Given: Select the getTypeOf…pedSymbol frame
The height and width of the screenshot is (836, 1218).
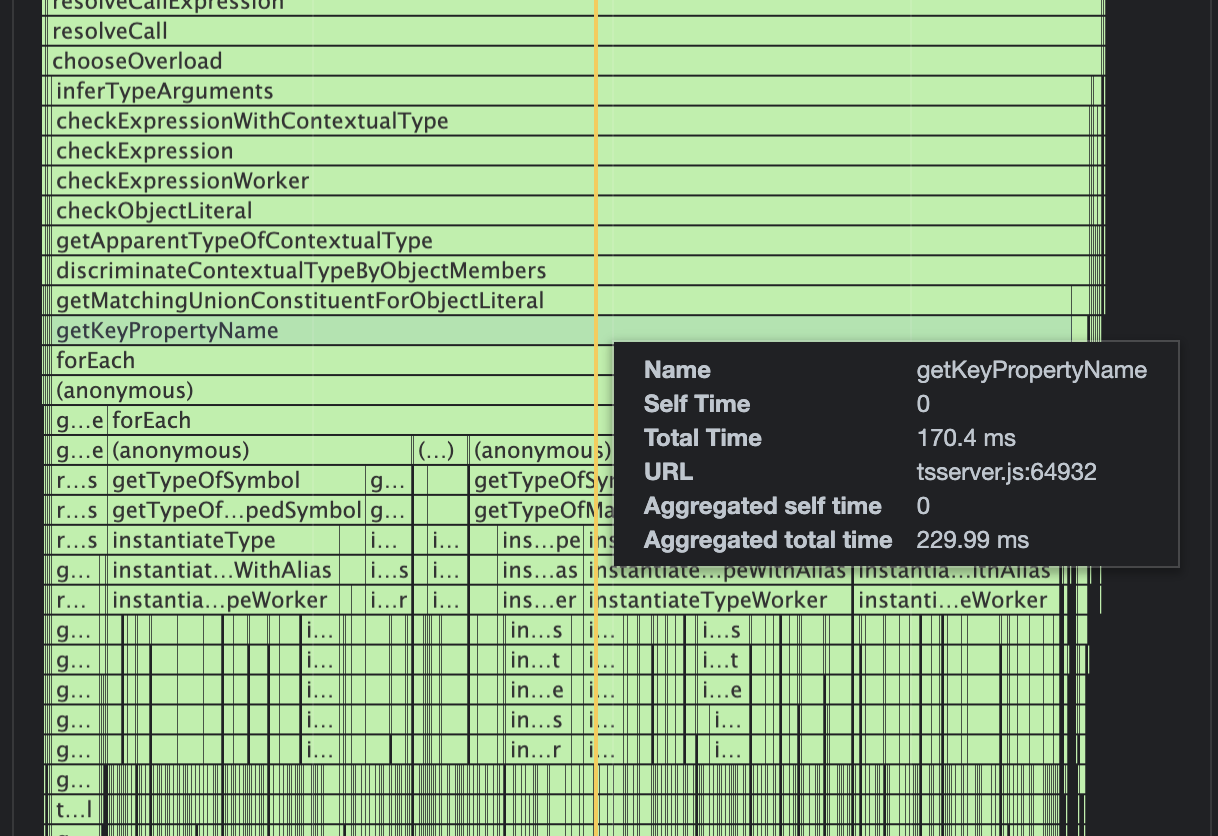Looking at the screenshot, I should pyautogui.click(x=237, y=511).
